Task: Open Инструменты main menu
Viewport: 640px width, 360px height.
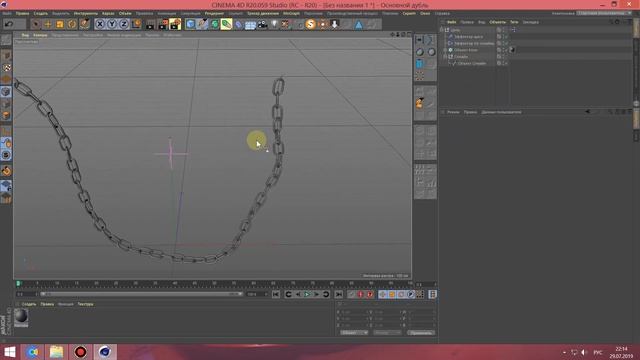Action: [x=86, y=13]
